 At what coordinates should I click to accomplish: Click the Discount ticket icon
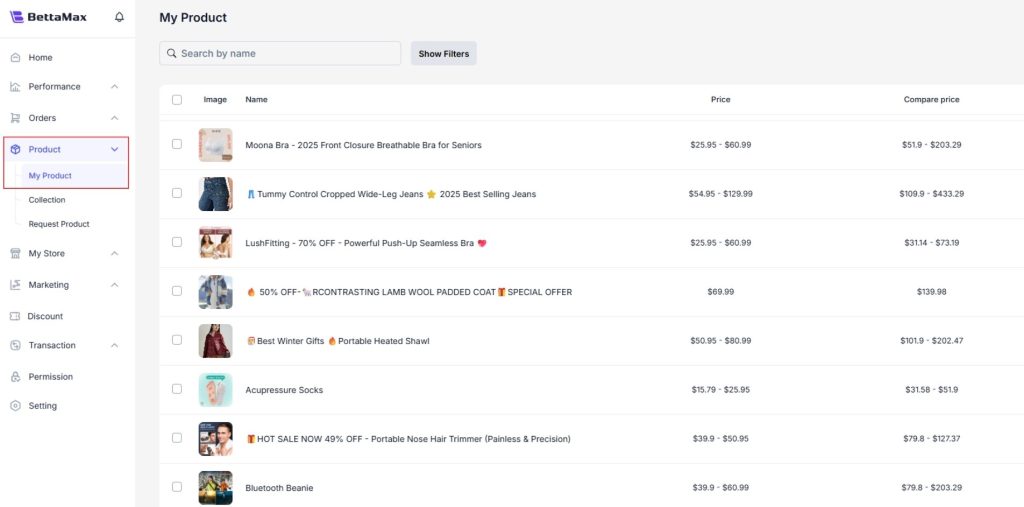click(15, 316)
